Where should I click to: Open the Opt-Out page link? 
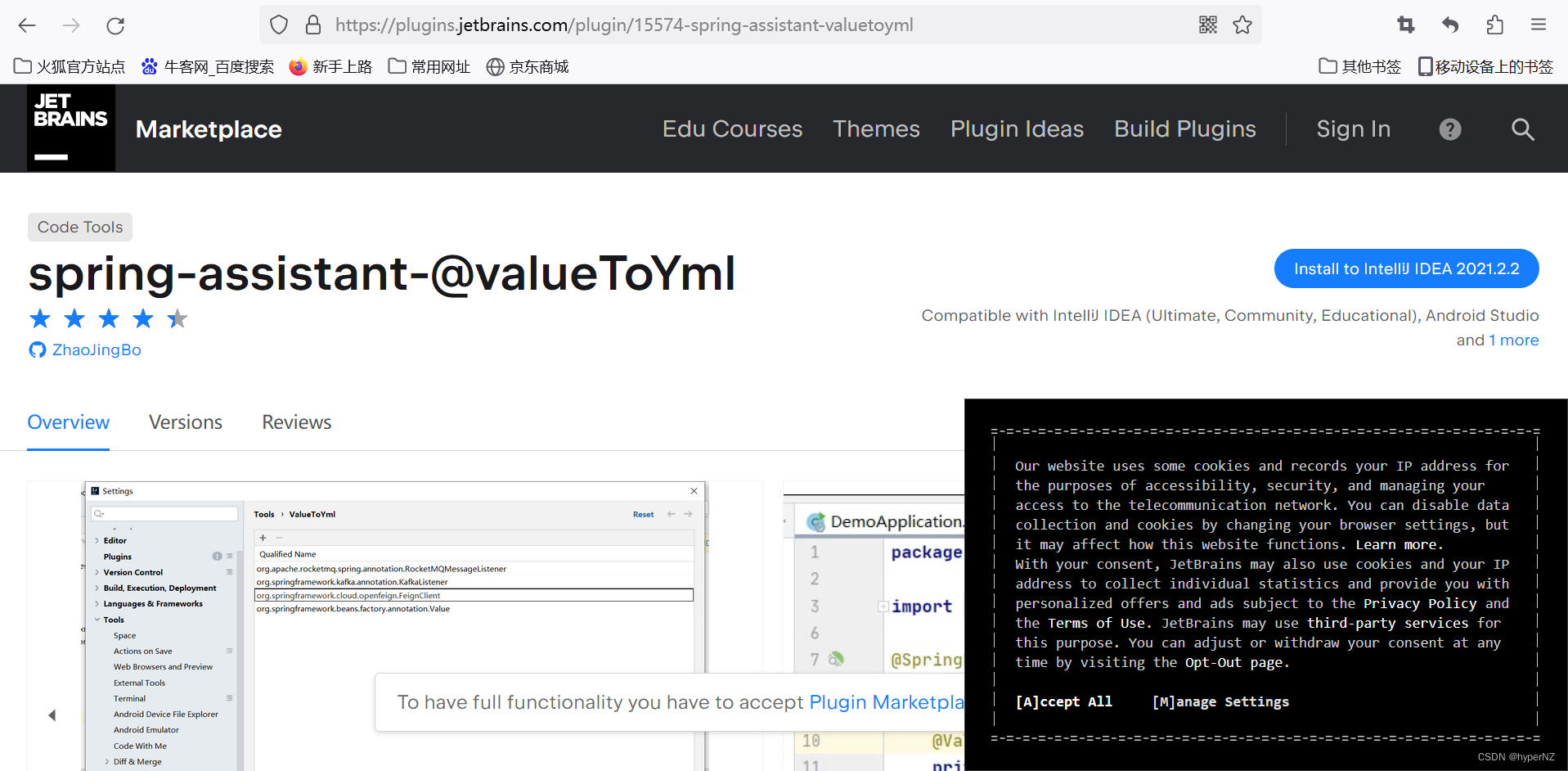[1233, 662]
